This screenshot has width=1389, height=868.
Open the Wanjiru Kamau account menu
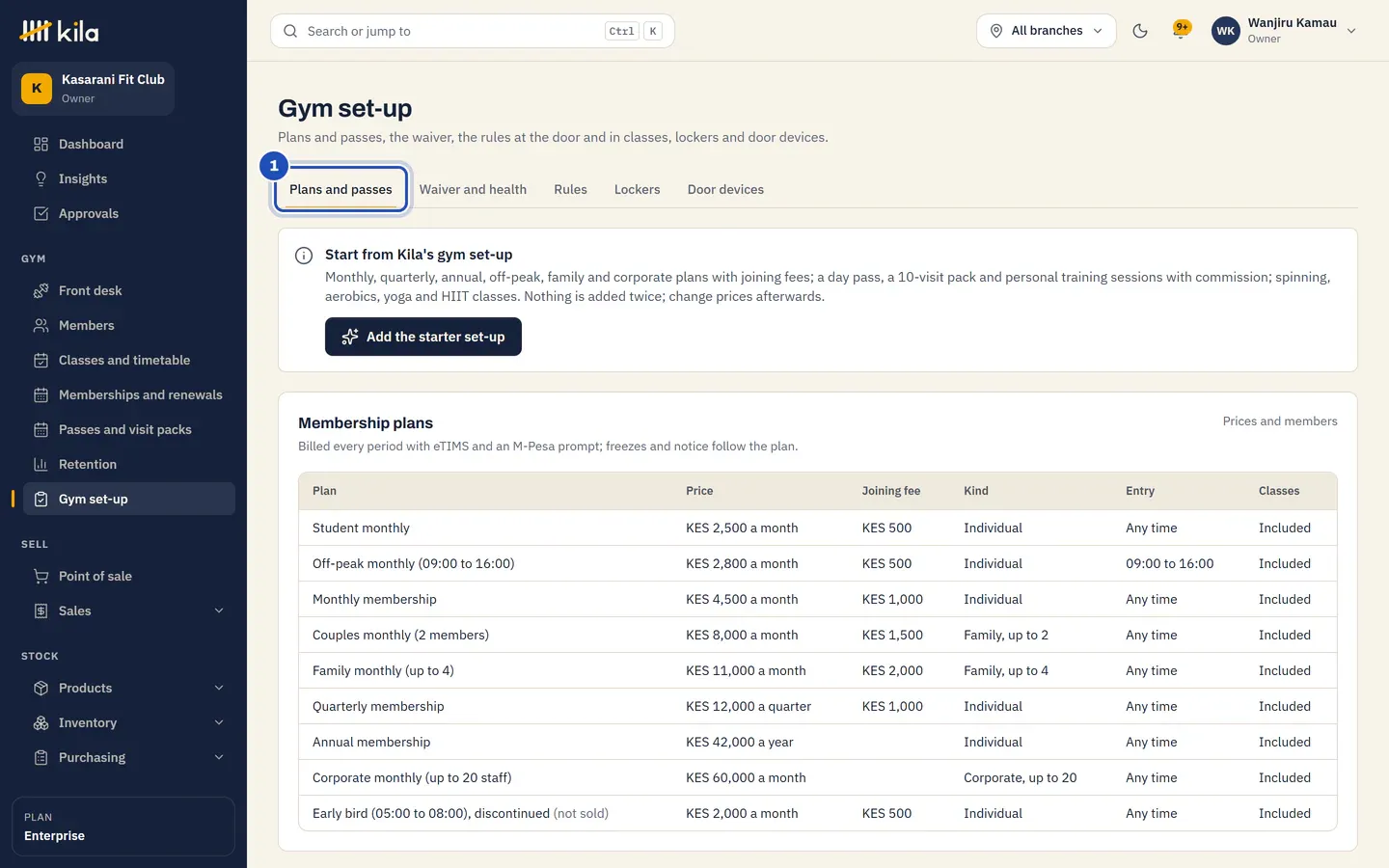pyautogui.click(x=1284, y=31)
